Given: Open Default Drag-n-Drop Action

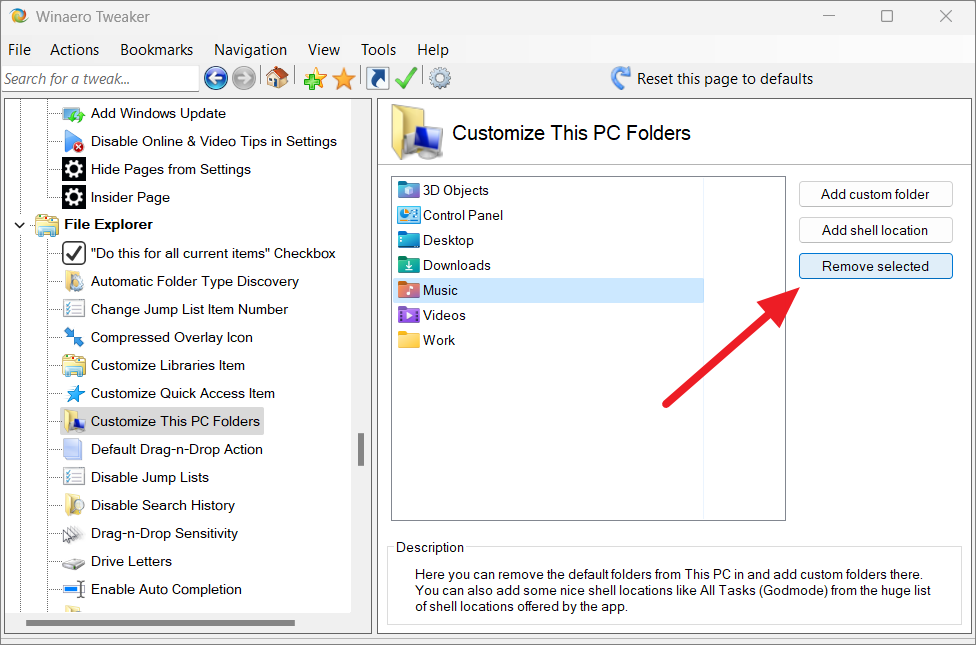Looking at the screenshot, I should click(x=177, y=450).
